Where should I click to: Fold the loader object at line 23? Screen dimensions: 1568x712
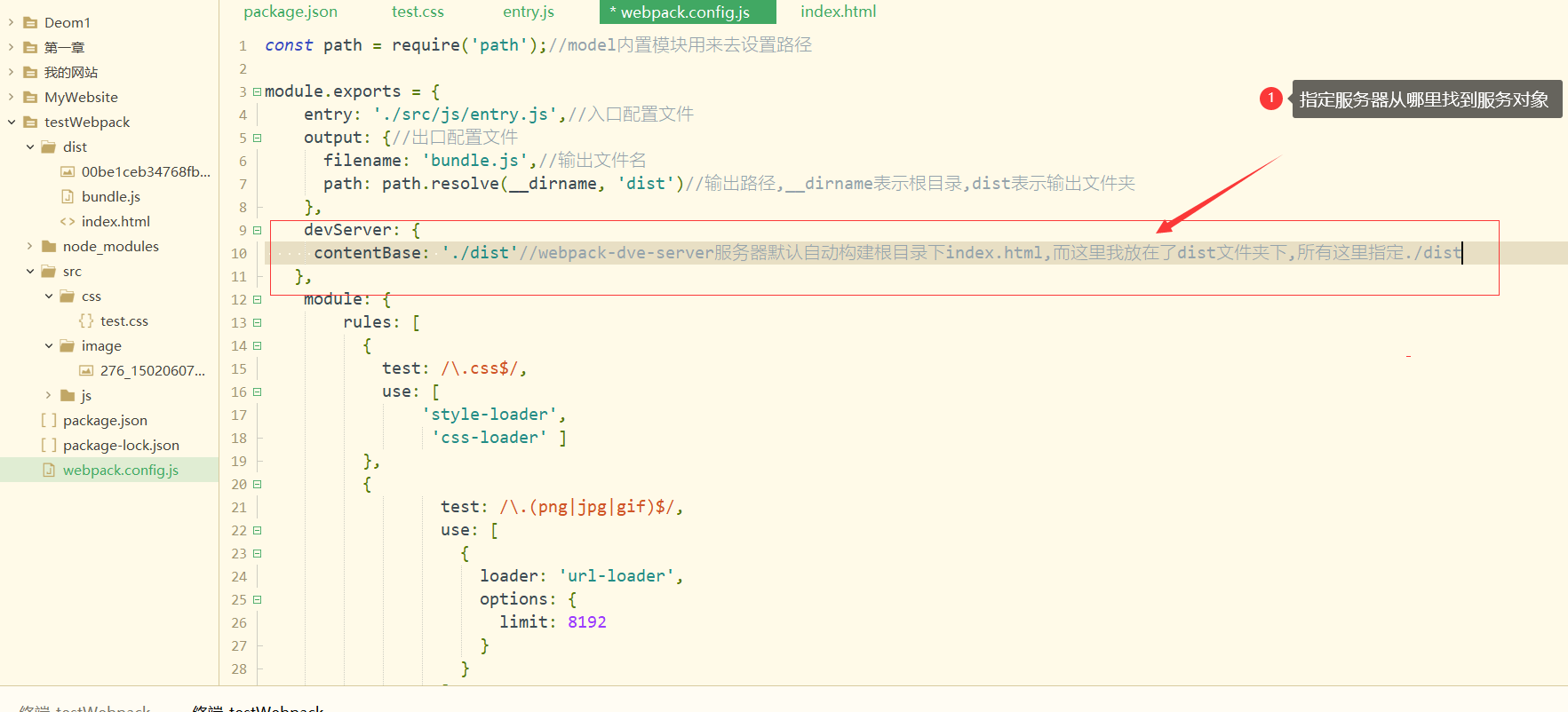point(257,553)
